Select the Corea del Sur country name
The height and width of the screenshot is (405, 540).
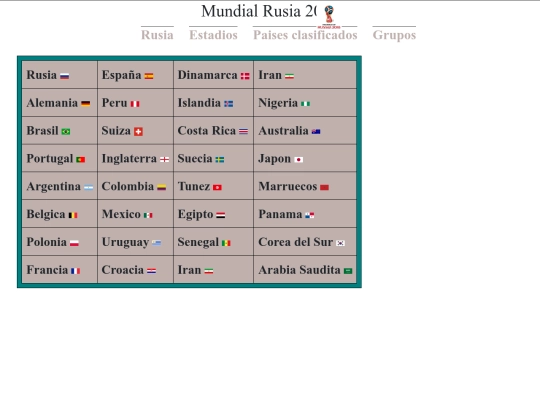(x=296, y=242)
